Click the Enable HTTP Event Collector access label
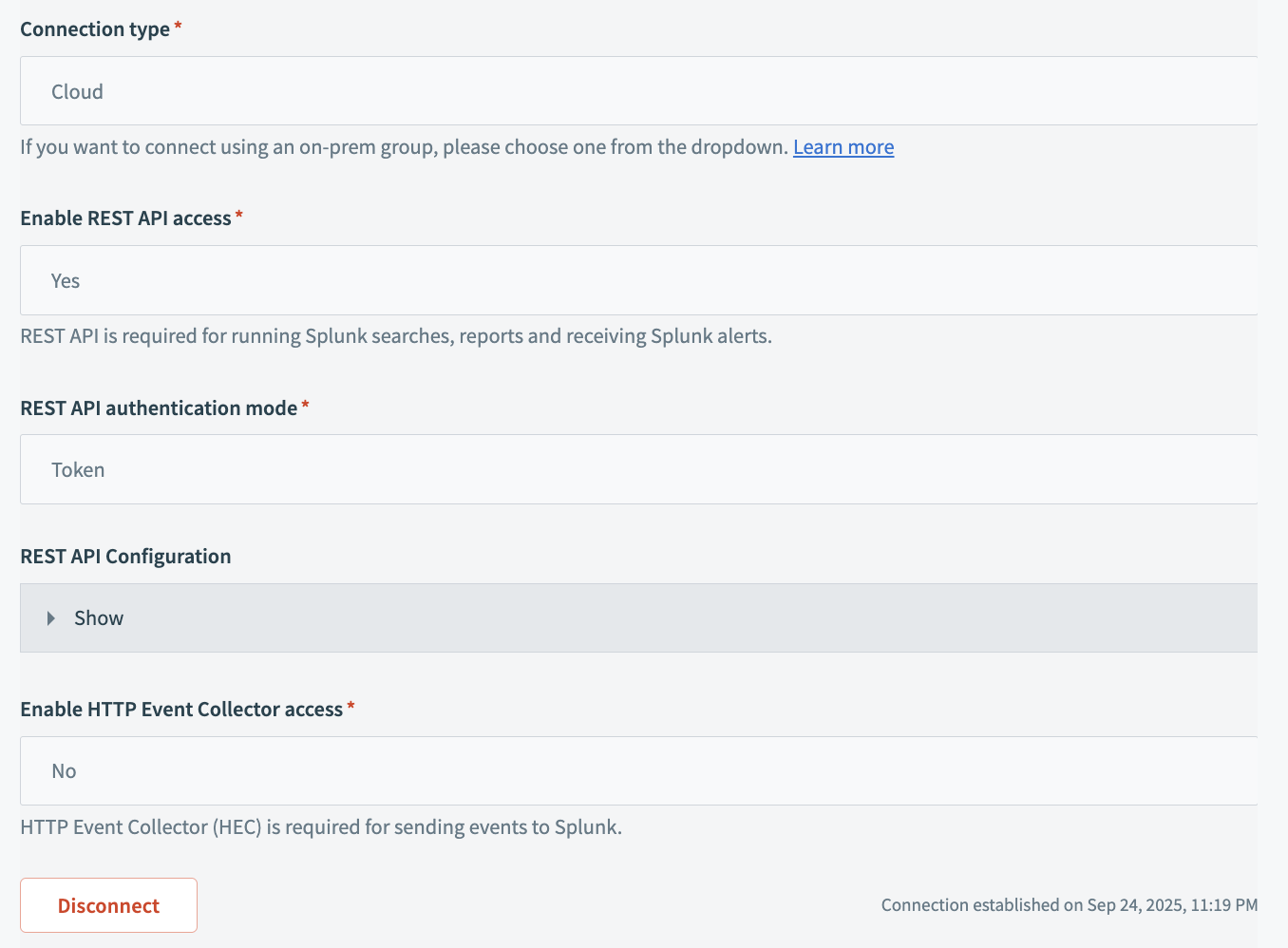 181,710
